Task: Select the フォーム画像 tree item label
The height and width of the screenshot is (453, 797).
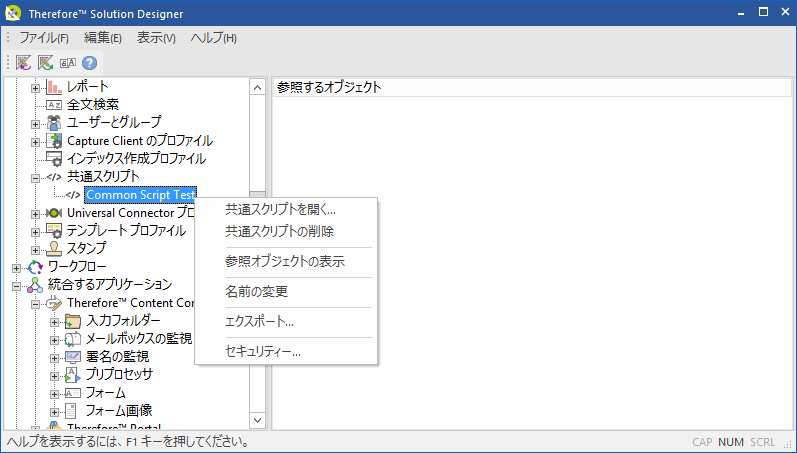Action: tap(119, 411)
